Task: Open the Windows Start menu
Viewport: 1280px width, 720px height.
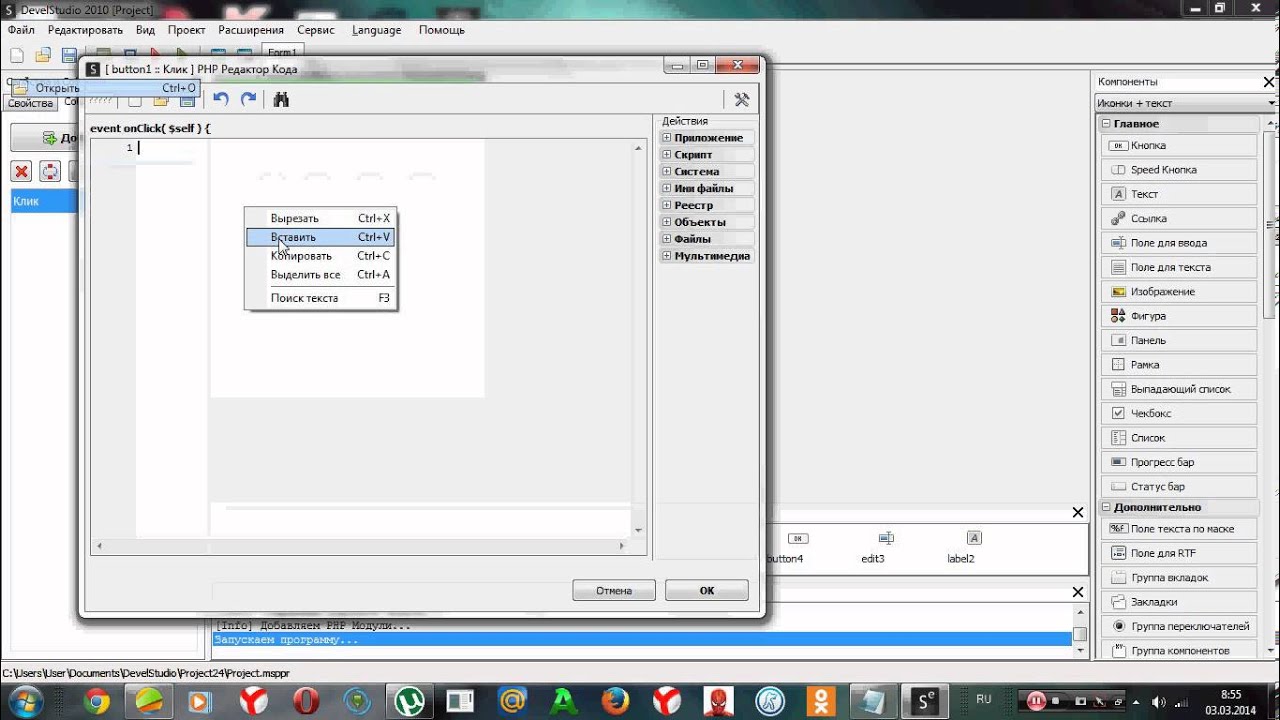Action: (x=24, y=701)
